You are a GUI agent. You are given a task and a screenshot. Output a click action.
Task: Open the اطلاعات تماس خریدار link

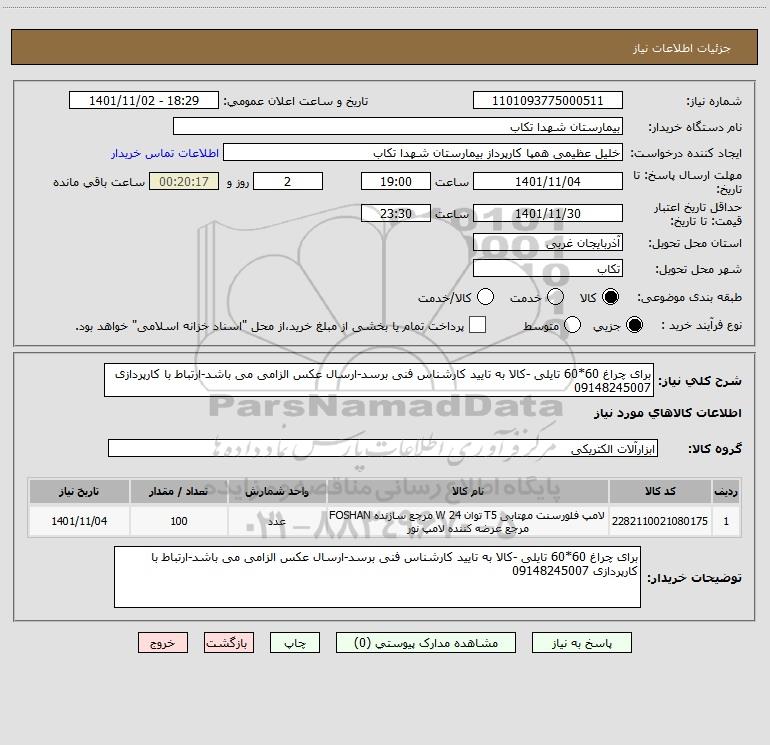click(x=165, y=153)
